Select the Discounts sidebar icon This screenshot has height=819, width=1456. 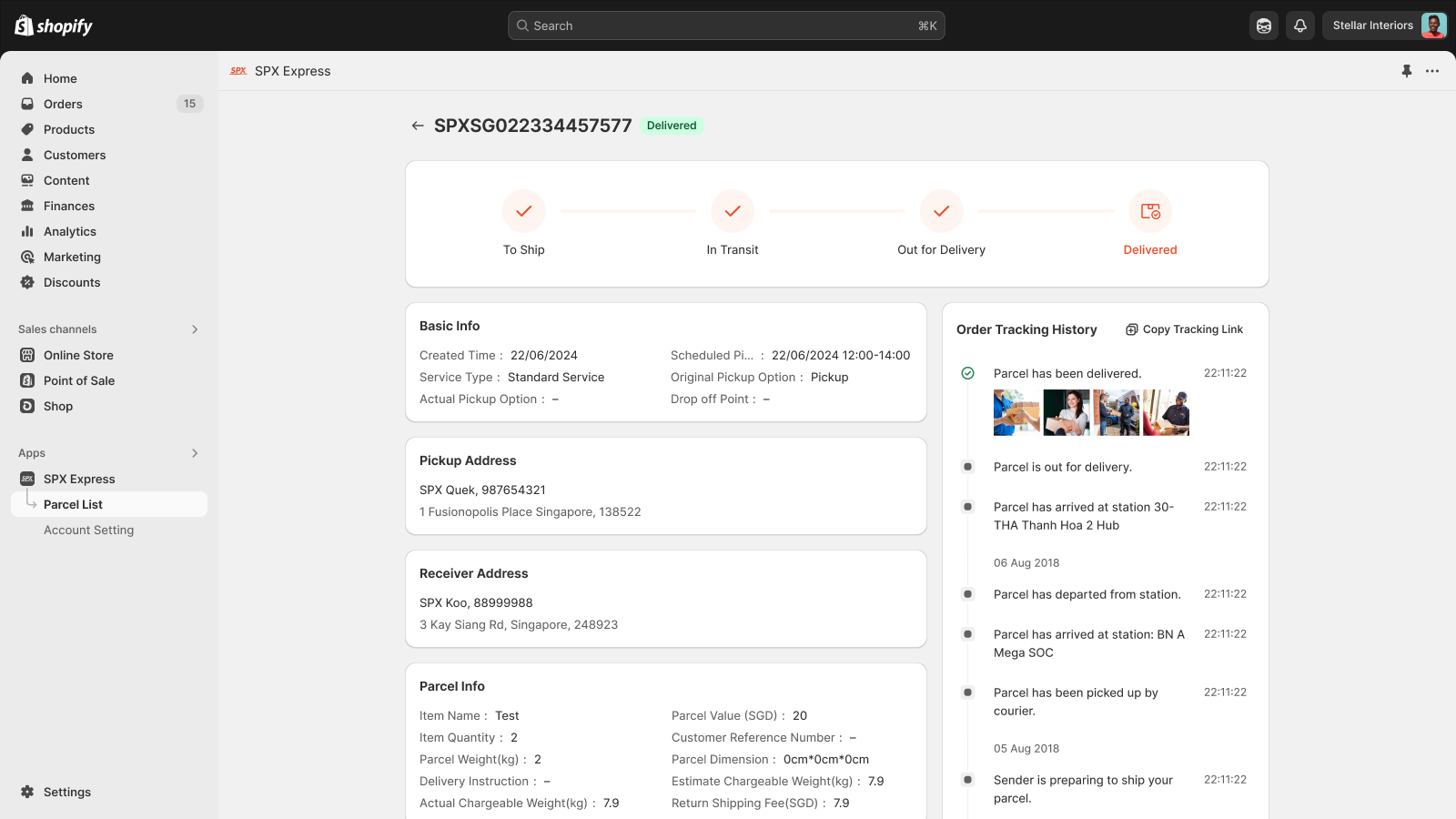pyautogui.click(x=27, y=282)
